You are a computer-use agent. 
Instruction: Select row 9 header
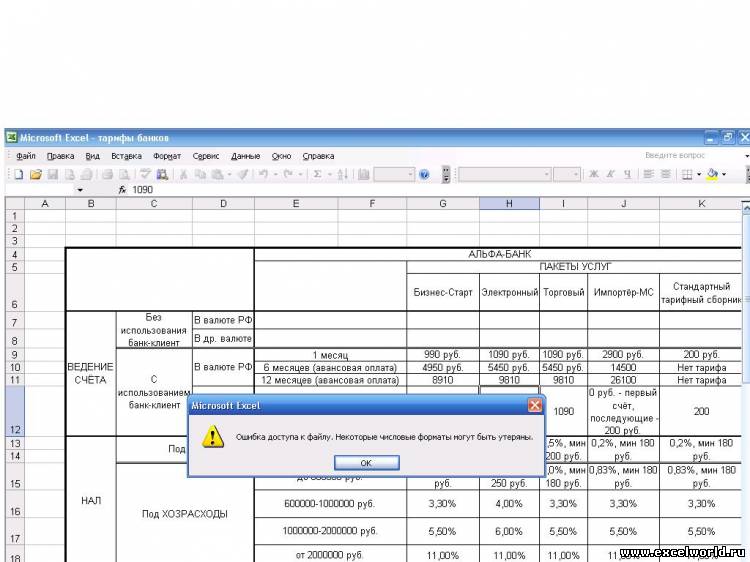(14, 354)
